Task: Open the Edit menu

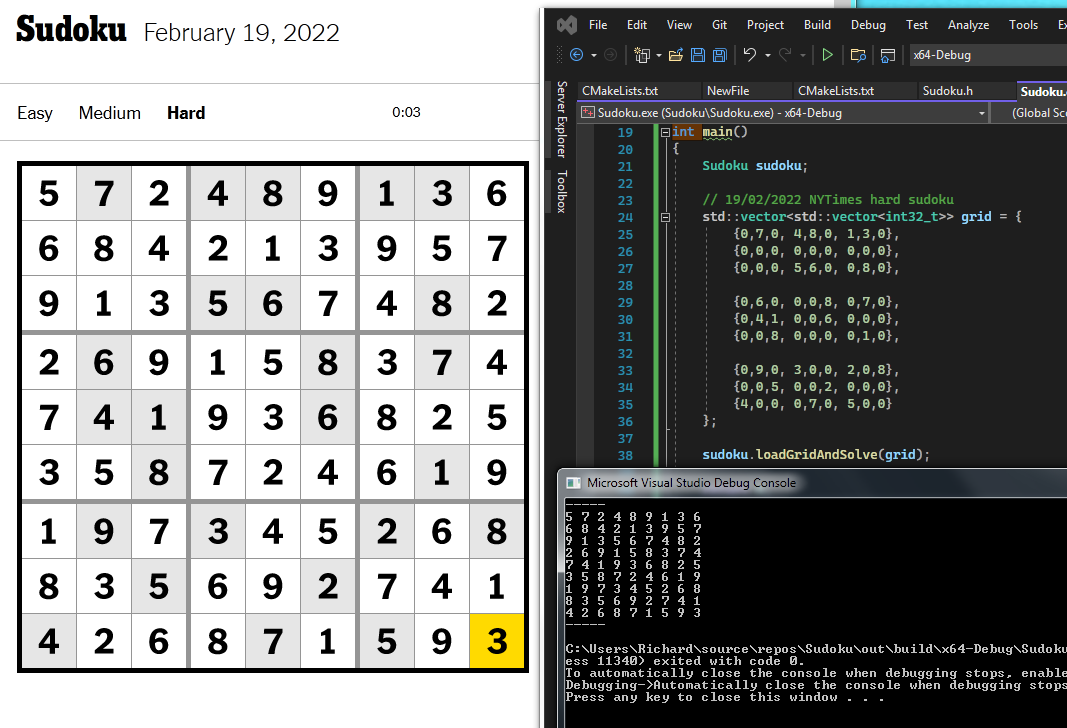Action: coord(637,25)
